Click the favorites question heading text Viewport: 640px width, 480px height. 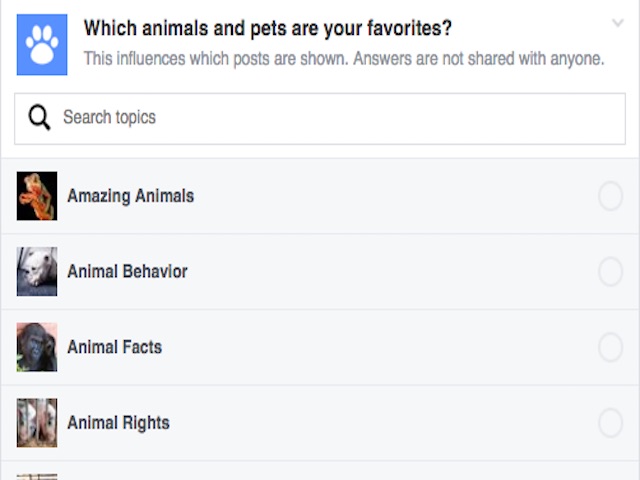point(268,28)
